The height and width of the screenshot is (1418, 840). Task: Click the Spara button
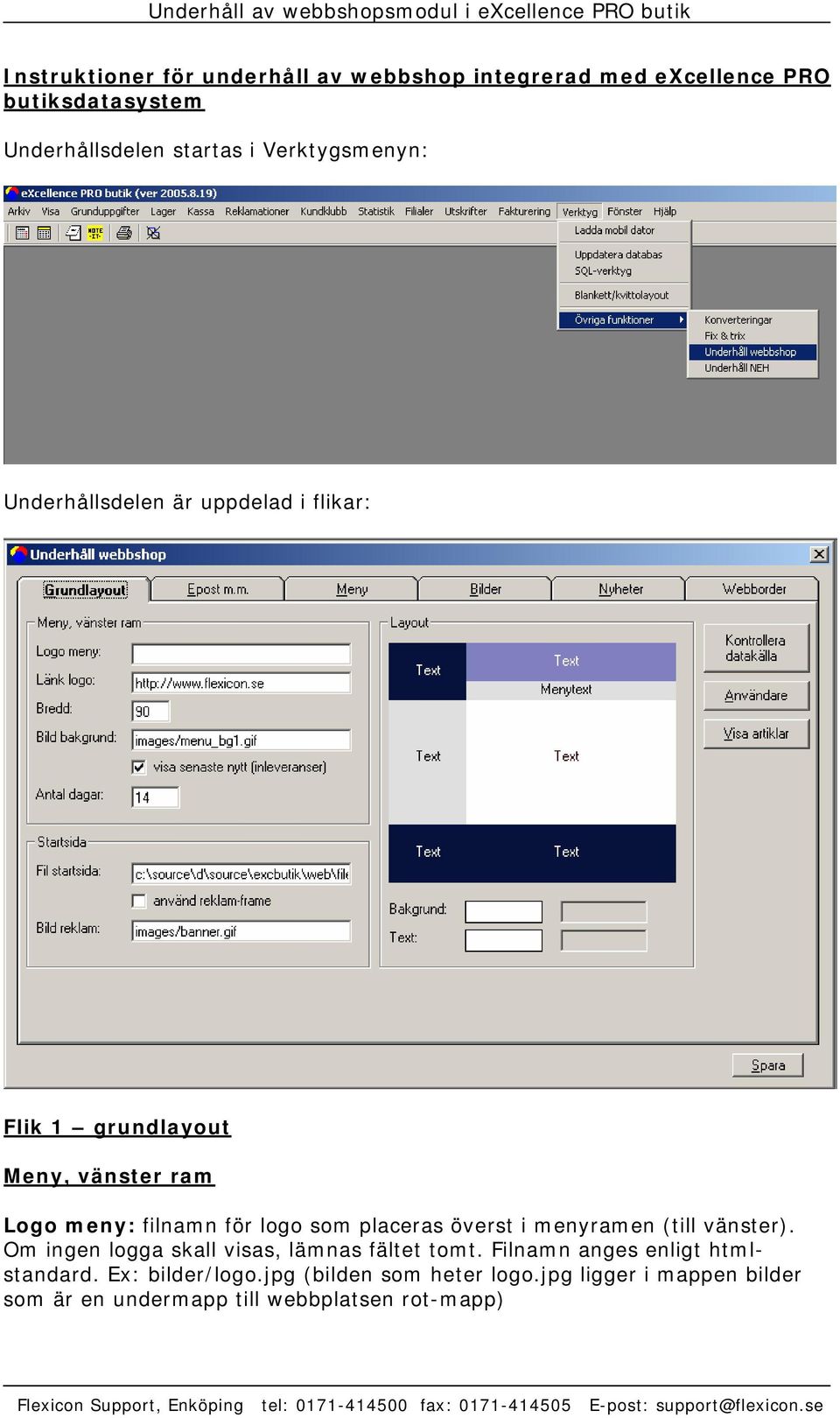[768, 1065]
